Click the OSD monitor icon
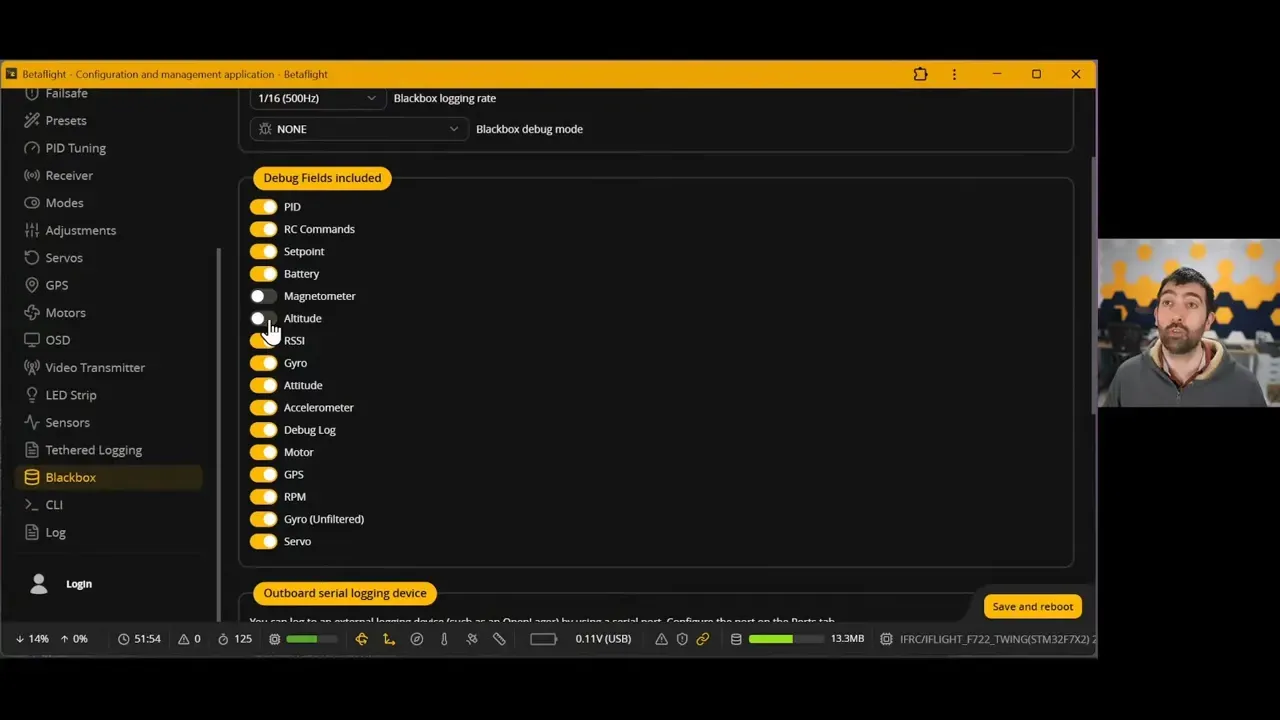The image size is (1280, 720). [32, 340]
